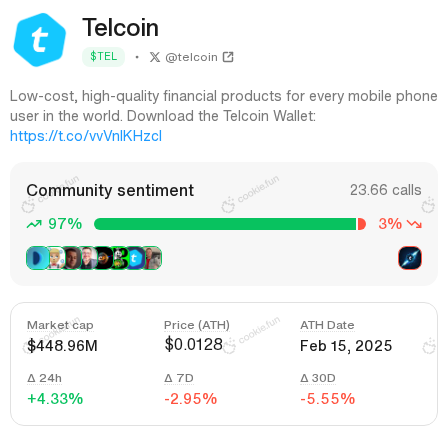Click avatar of man with glasses

tap(88, 258)
